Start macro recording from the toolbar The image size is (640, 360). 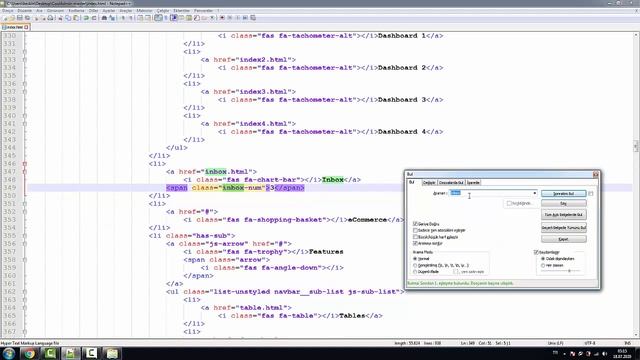(222, 18)
